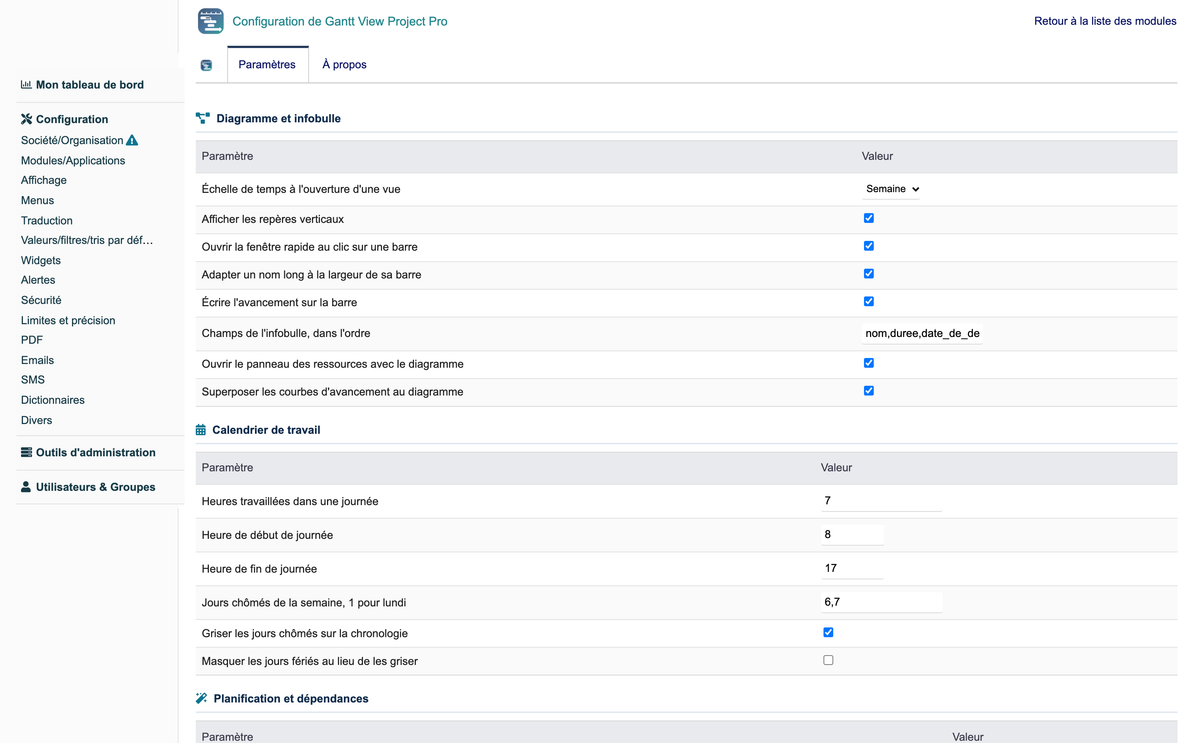Go to Modules/Applications page

pos(73,161)
